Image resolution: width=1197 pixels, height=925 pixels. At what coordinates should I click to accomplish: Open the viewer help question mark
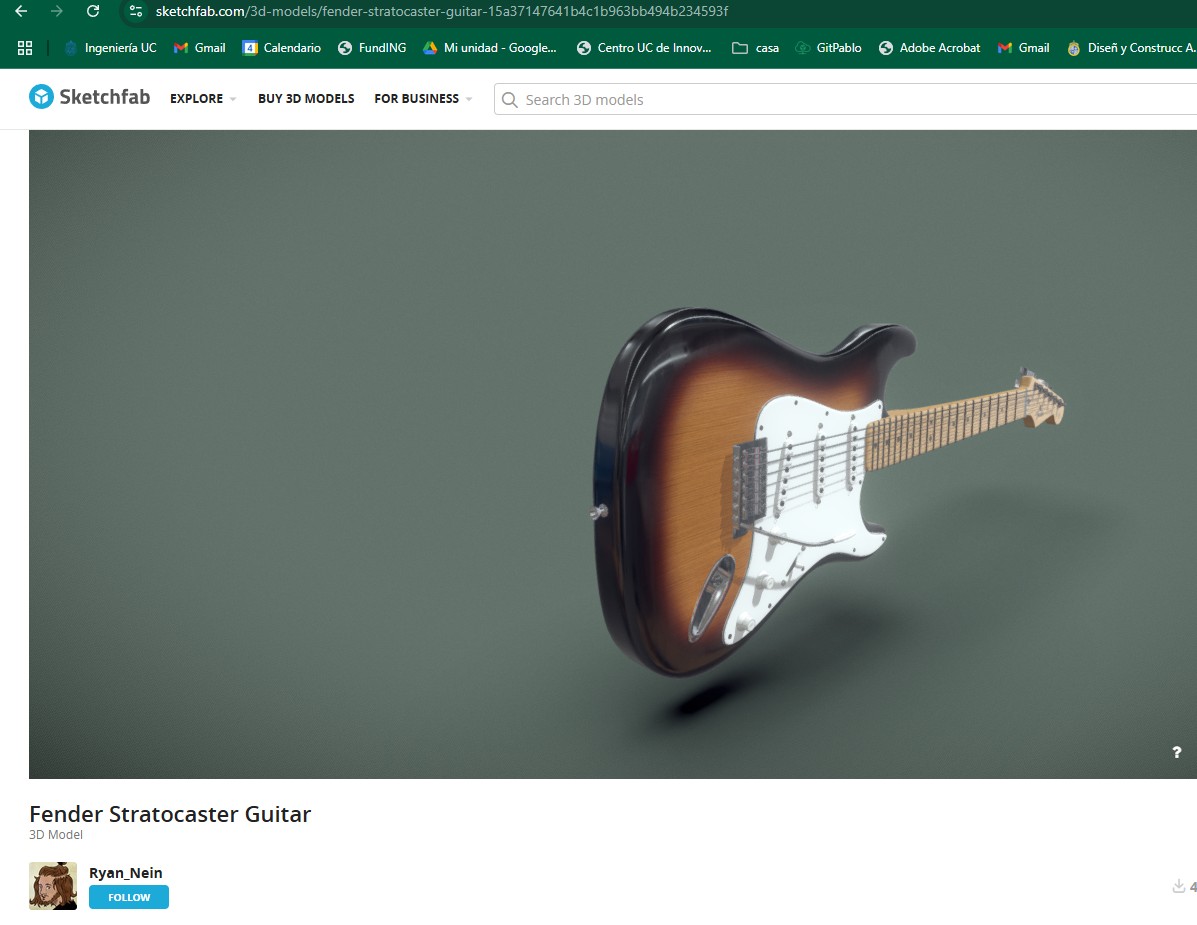1176,753
